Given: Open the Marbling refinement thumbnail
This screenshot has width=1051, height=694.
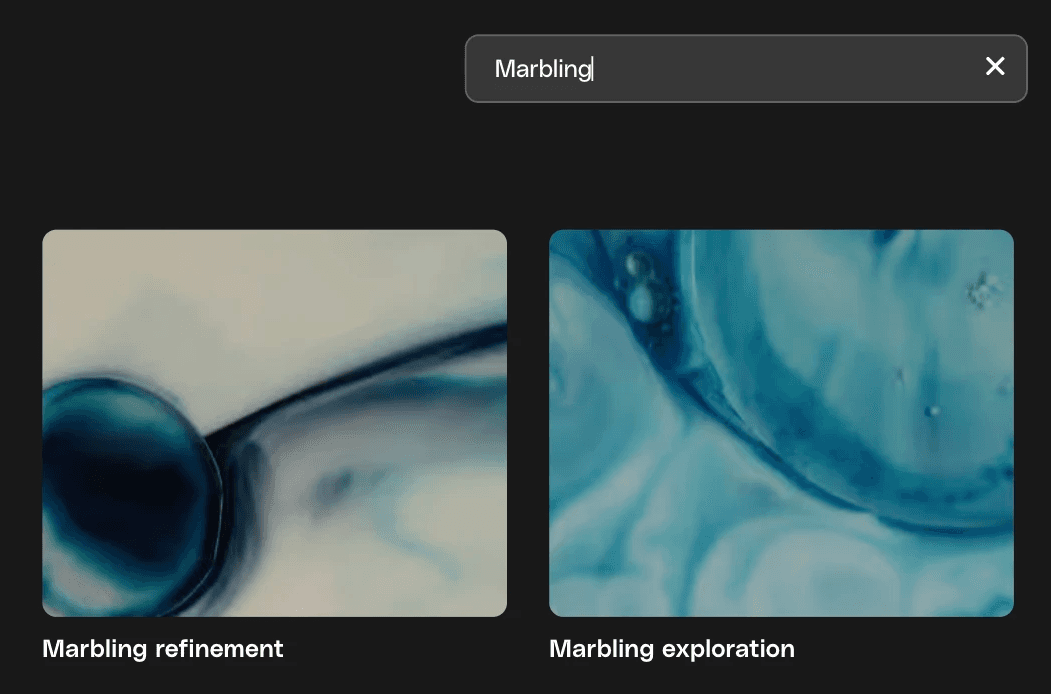Looking at the screenshot, I should tap(274, 423).
